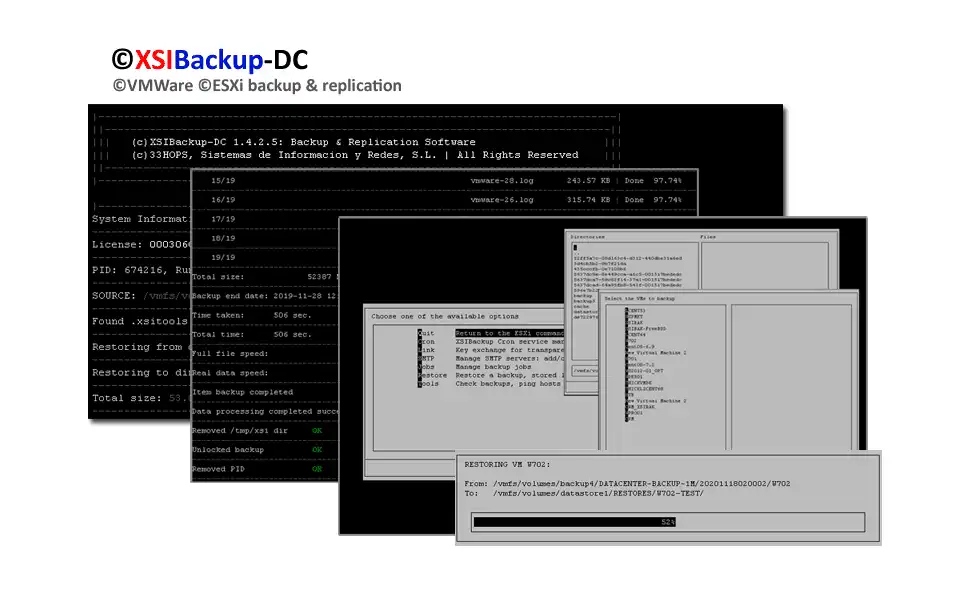Click the 'Total time: 506 sec.' line
This screenshot has height=610, width=976.
pyautogui.click(x=251, y=334)
